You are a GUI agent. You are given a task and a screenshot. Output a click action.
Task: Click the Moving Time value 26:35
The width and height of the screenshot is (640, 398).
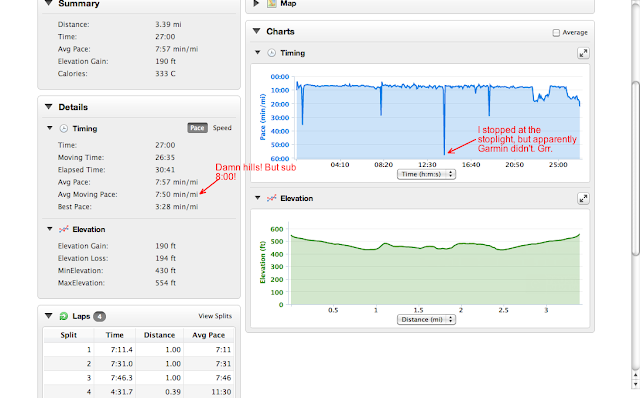(165, 158)
